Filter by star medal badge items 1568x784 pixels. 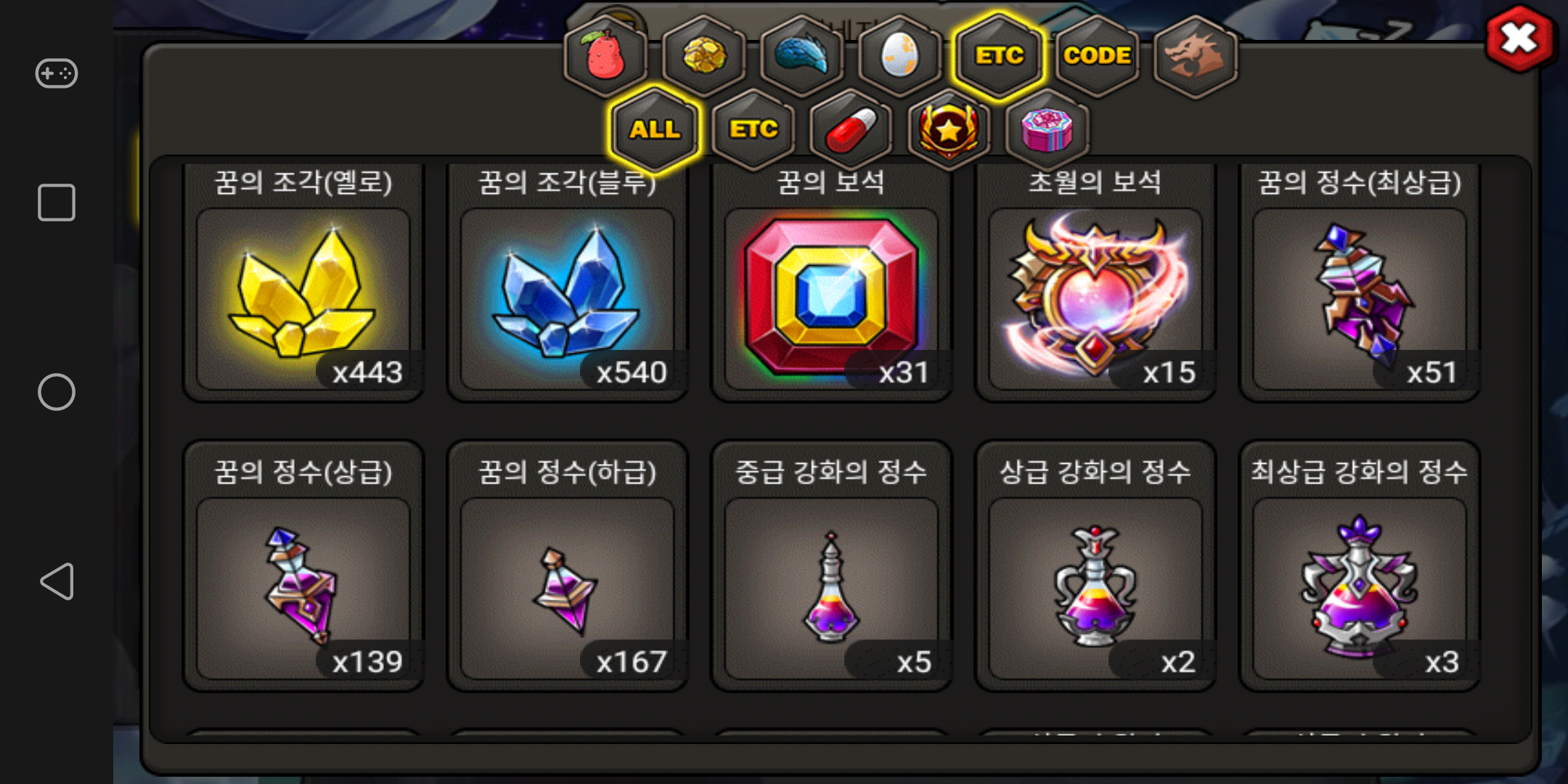pos(949,130)
